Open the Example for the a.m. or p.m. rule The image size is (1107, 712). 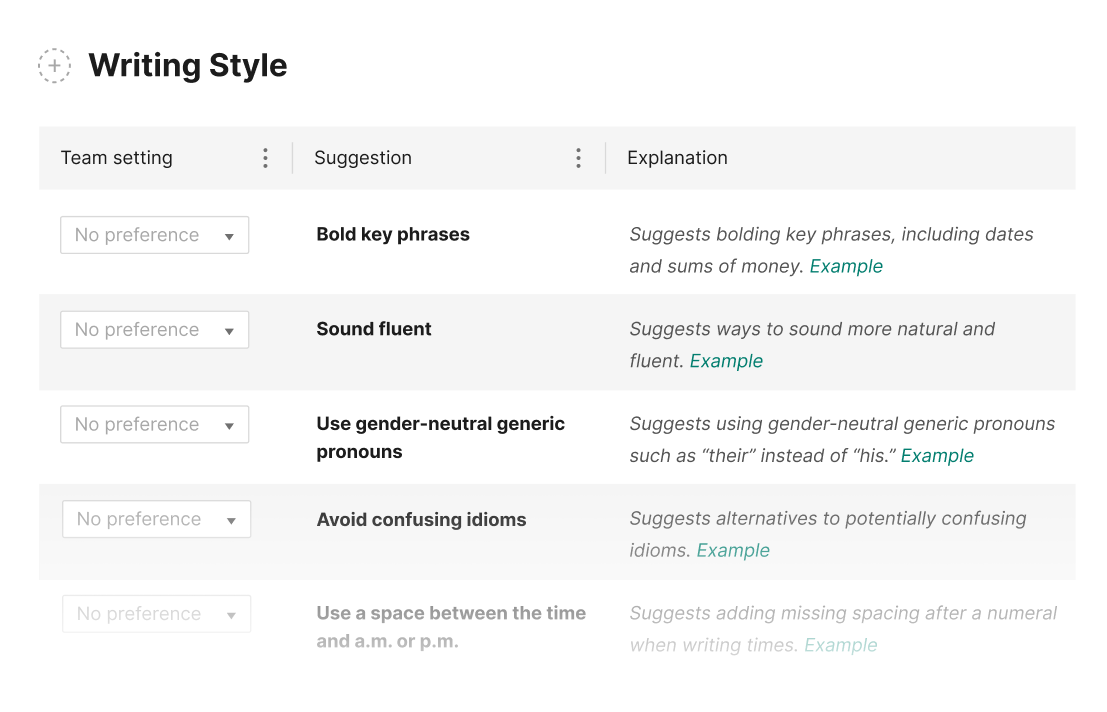[840, 645]
